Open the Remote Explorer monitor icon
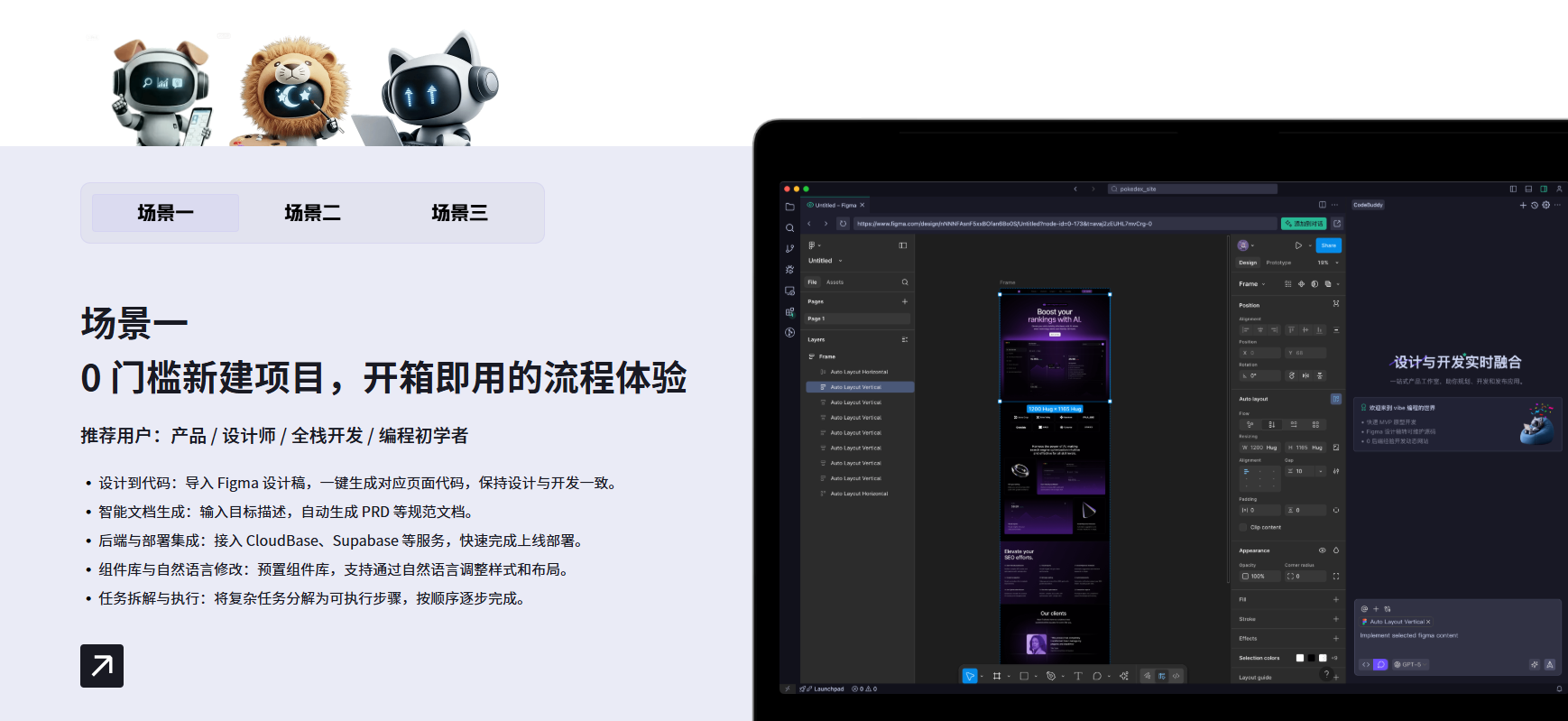1568x721 pixels. [x=789, y=291]
